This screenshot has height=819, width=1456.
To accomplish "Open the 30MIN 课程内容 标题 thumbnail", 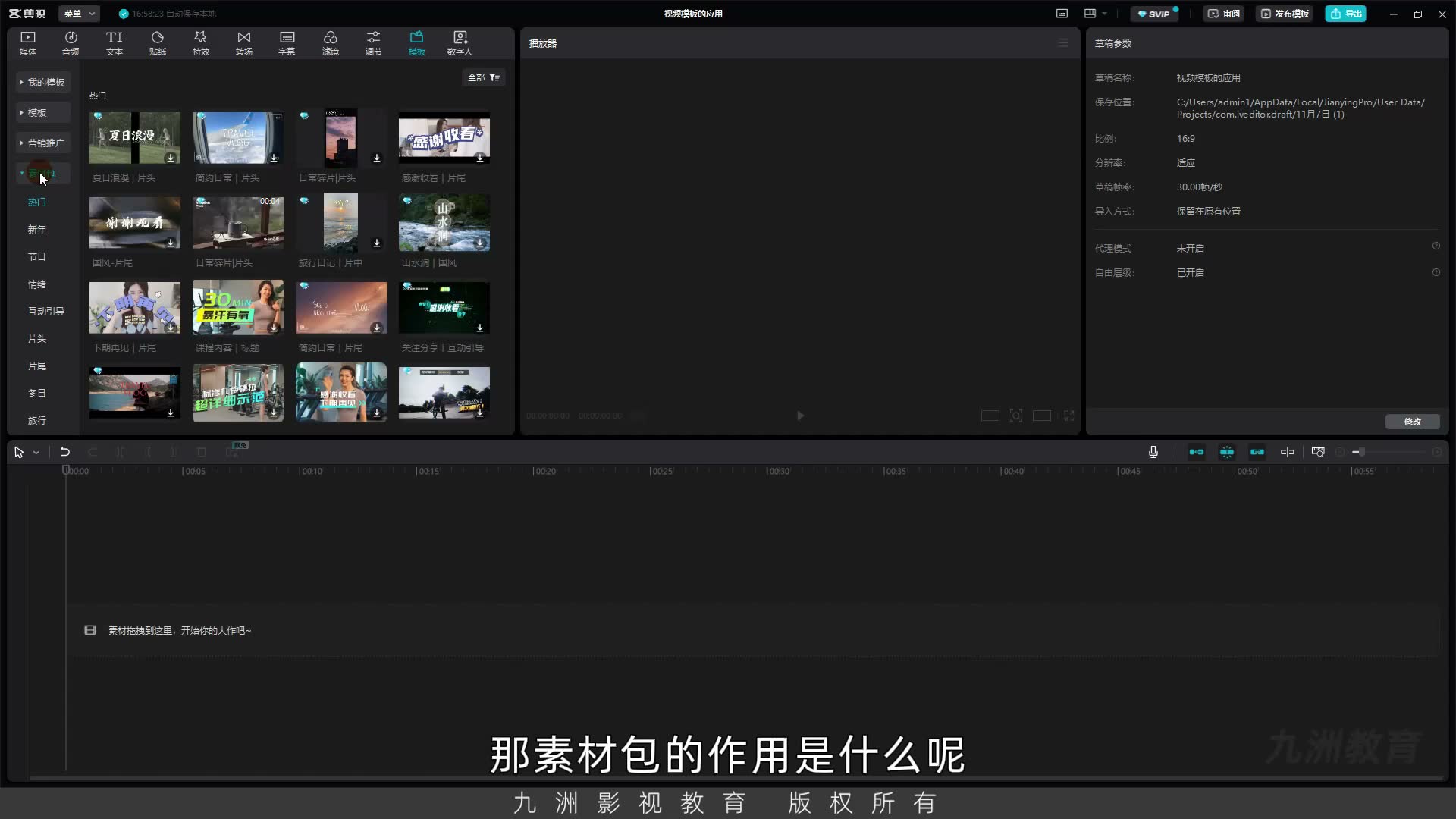I will coord(238,308).
